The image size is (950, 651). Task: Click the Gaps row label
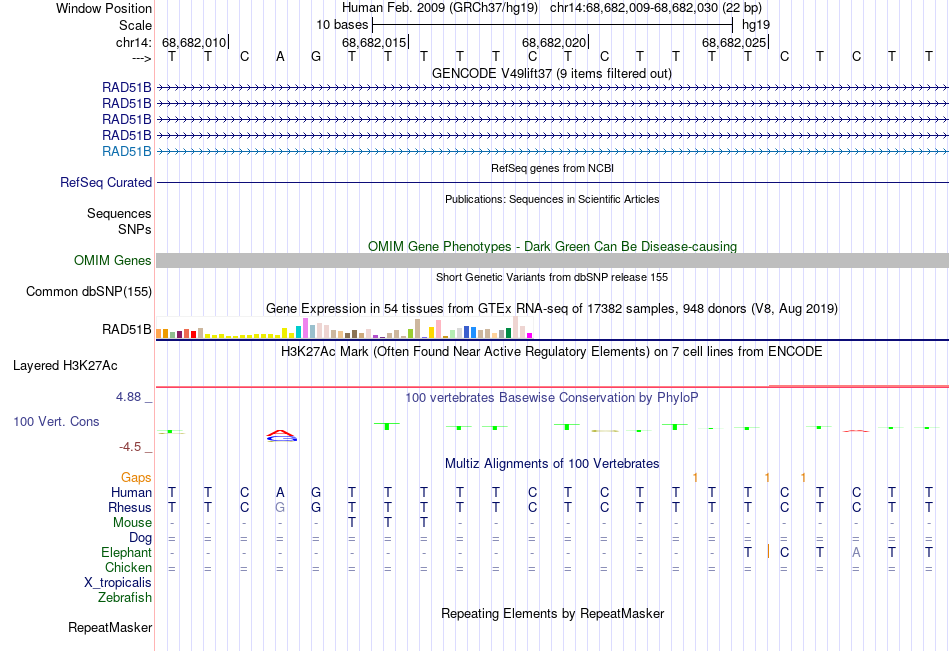pyautogui.click(x=136, y=478)
